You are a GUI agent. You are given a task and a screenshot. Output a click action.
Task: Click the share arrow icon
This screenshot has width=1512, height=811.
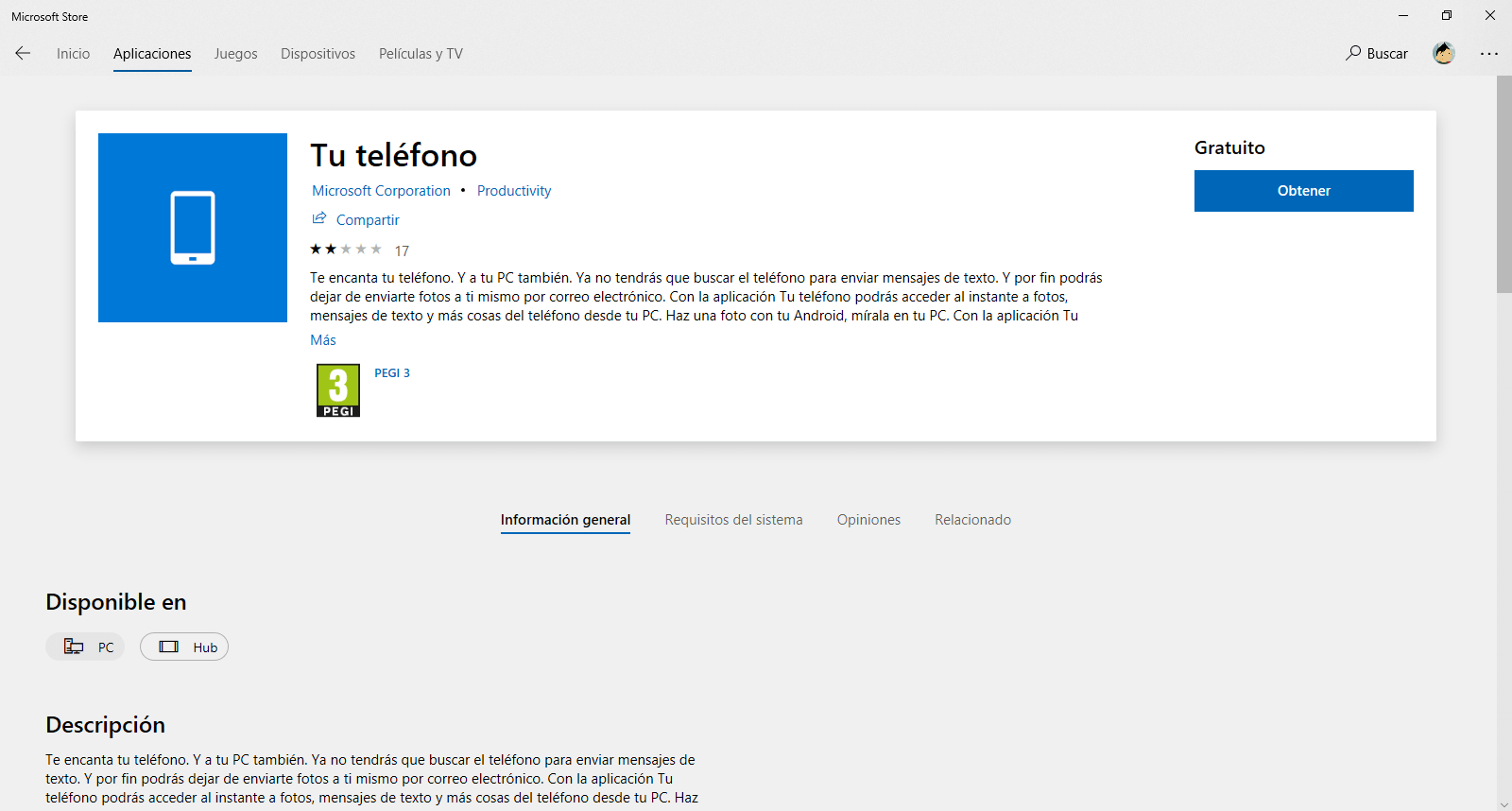319,218
